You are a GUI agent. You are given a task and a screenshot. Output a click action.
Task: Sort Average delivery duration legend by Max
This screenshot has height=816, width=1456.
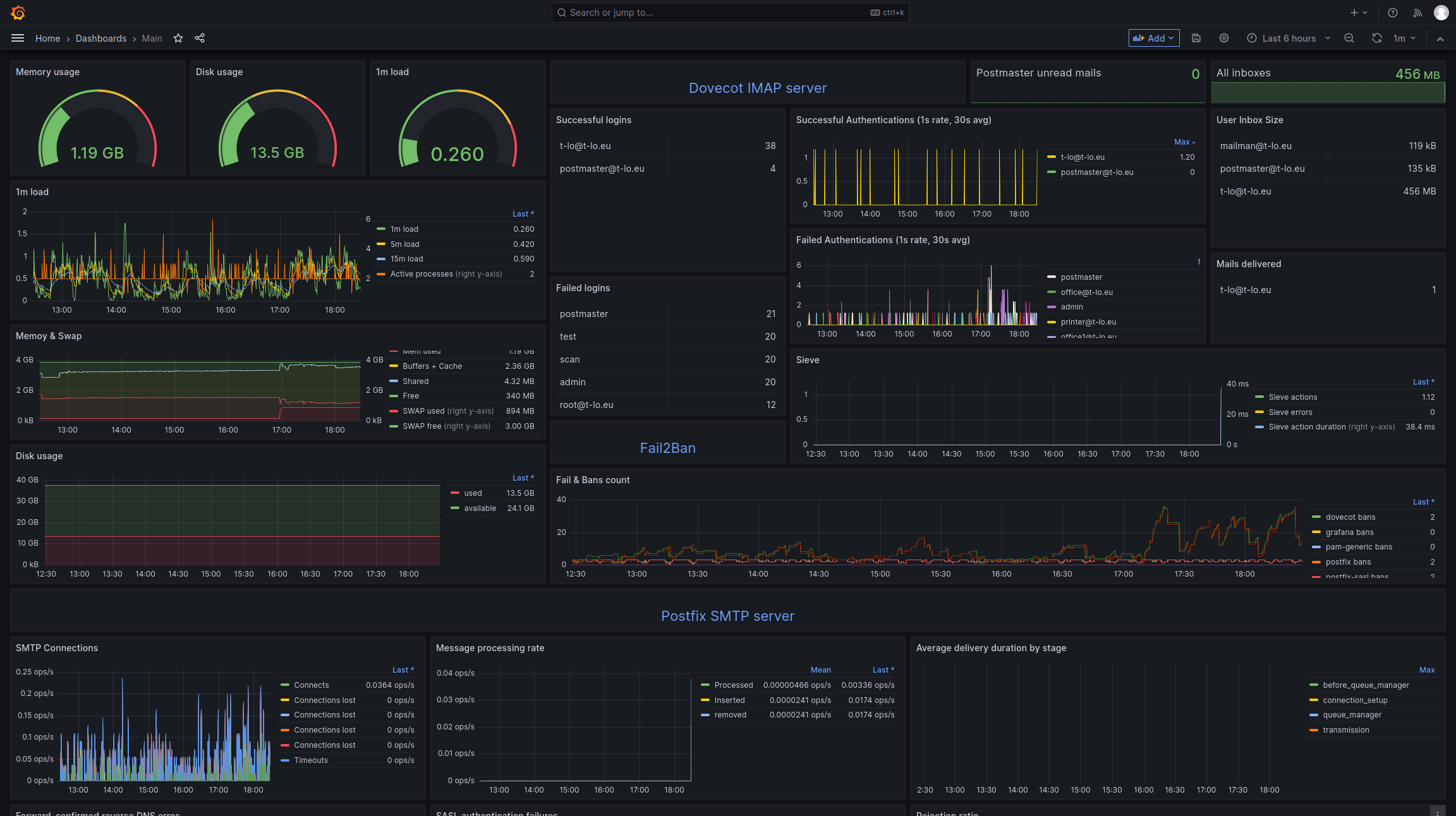pyautogui.click(x=1427, y=670)
